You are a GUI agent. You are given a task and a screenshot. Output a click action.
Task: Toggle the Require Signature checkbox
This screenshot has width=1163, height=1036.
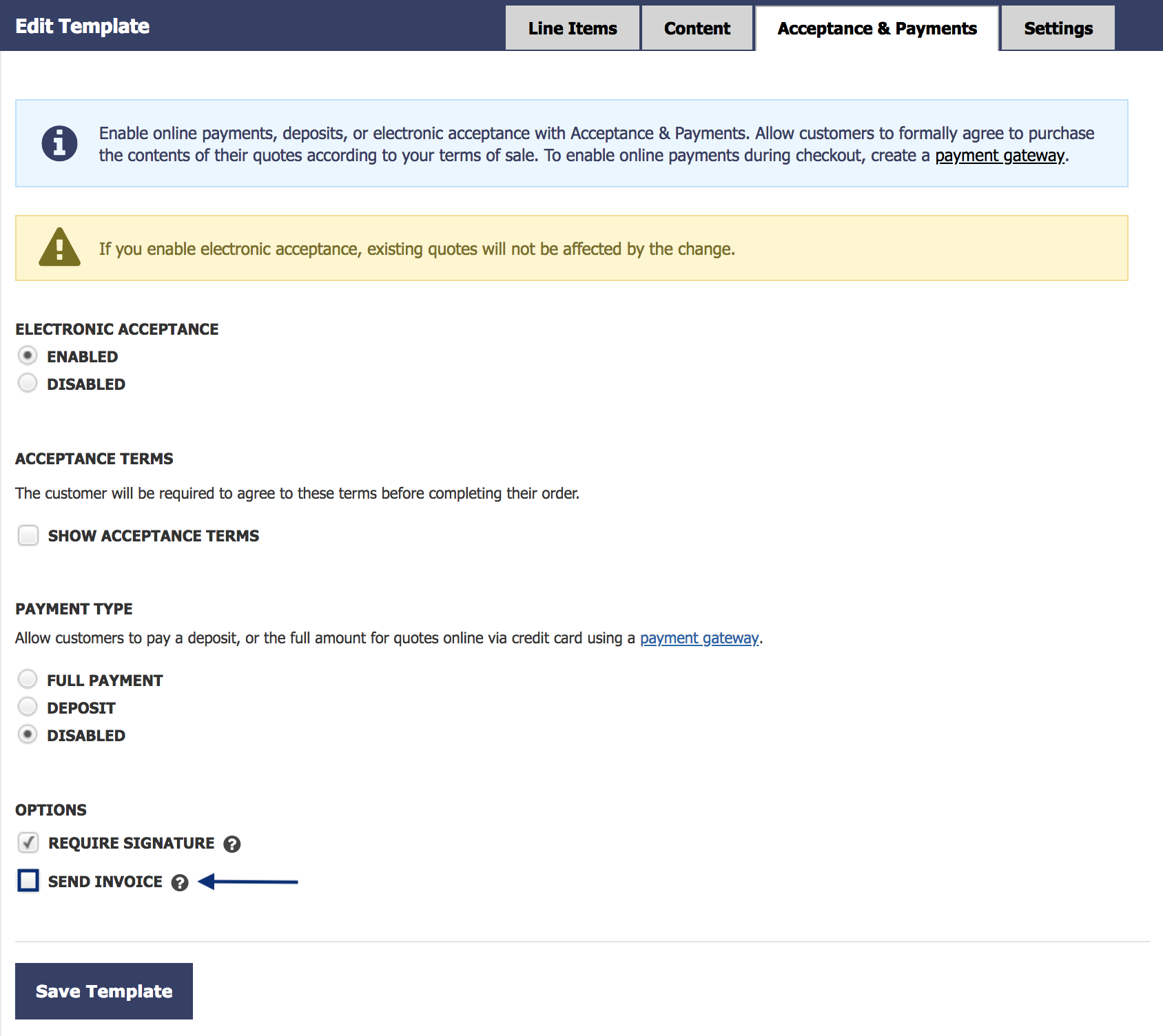28,842
